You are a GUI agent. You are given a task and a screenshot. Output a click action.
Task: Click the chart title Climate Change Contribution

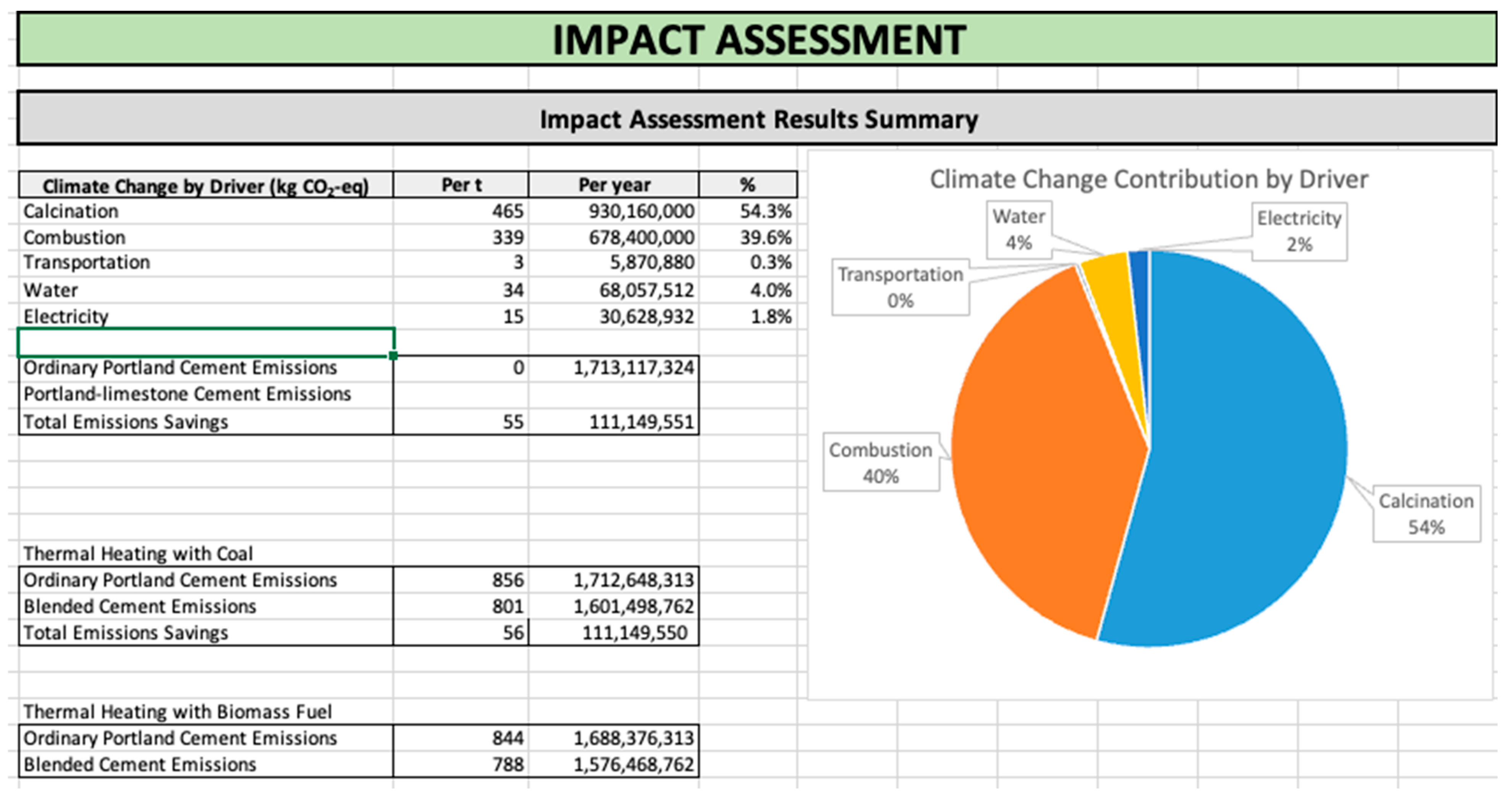point(1149,179)
